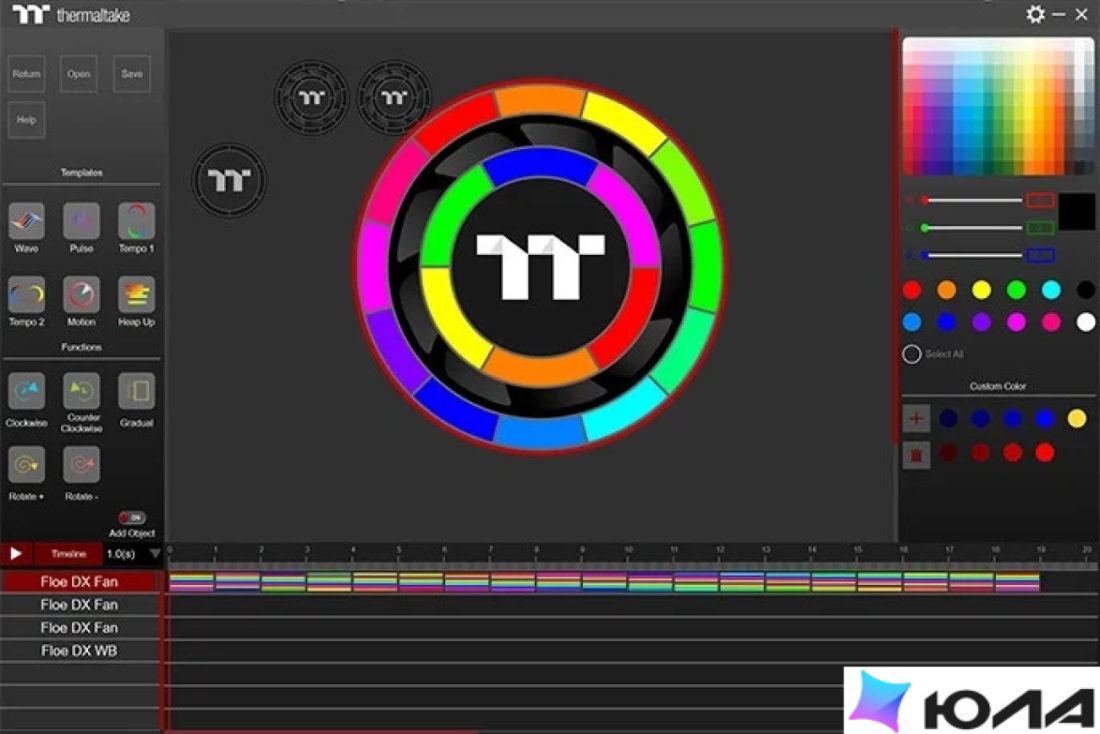
Task: Click the Open button
Action: (79, 74)
